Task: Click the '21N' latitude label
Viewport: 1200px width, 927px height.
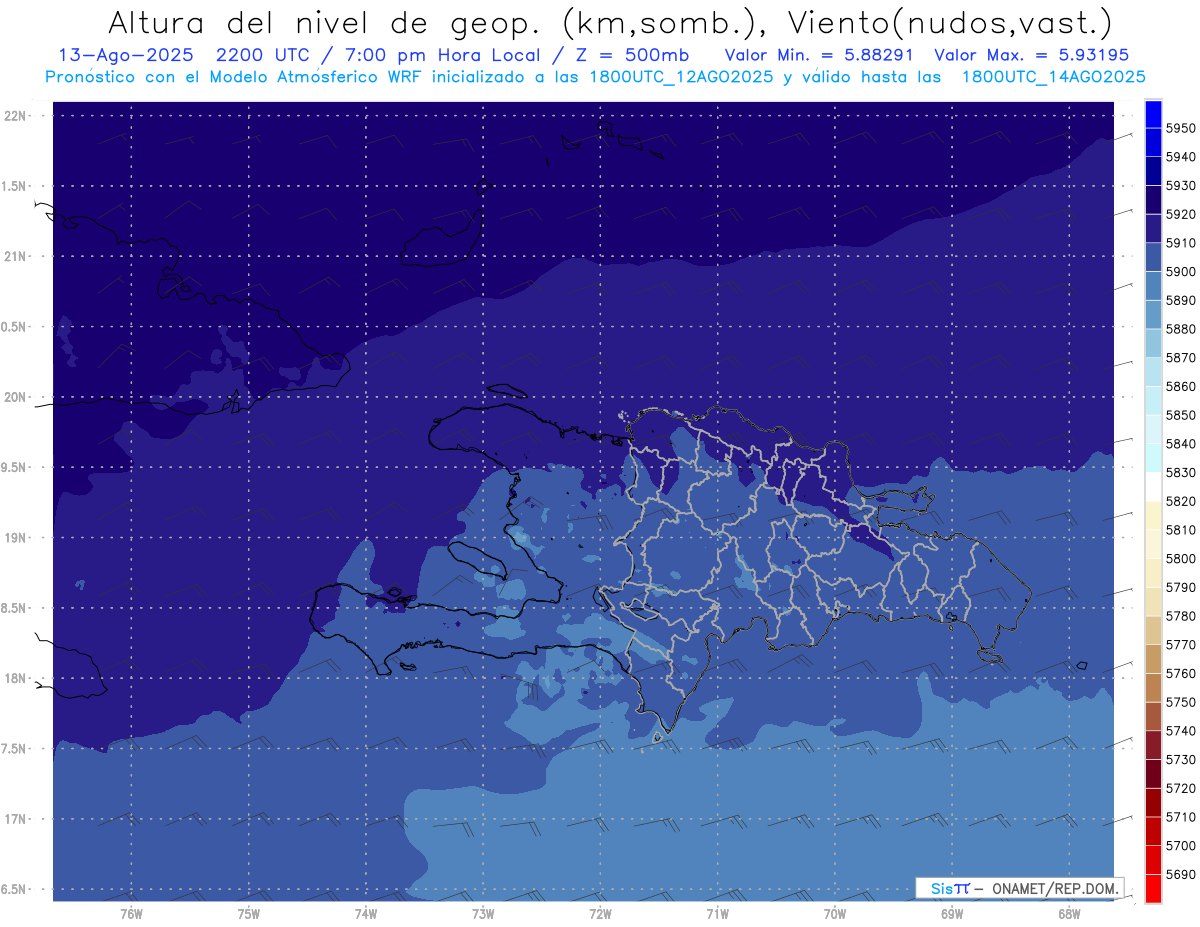Action: point(15,257)
